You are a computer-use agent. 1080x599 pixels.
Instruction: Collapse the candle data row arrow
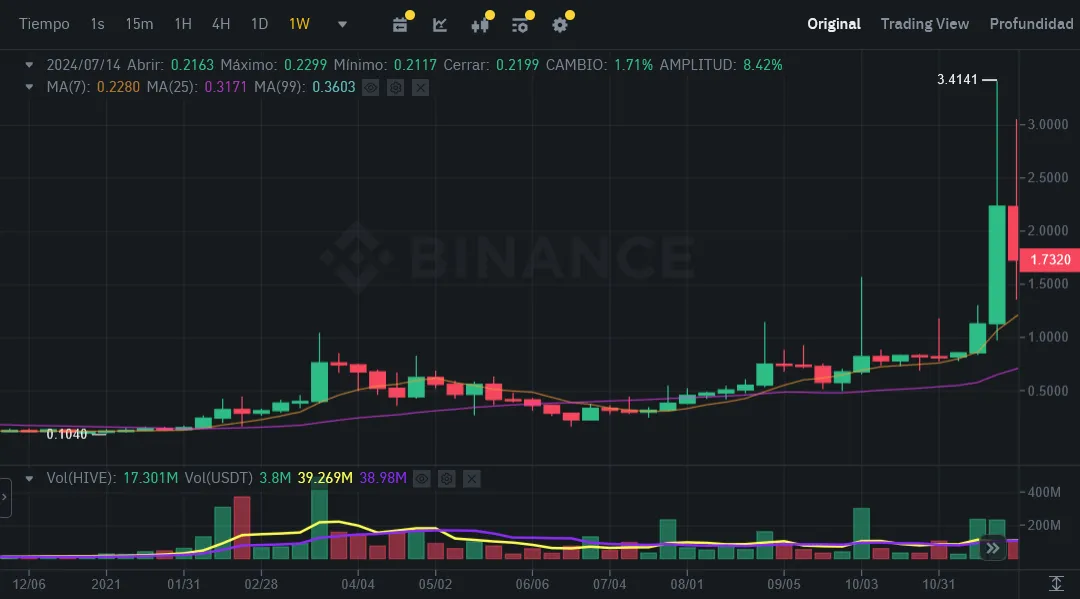tap(29, 65)
